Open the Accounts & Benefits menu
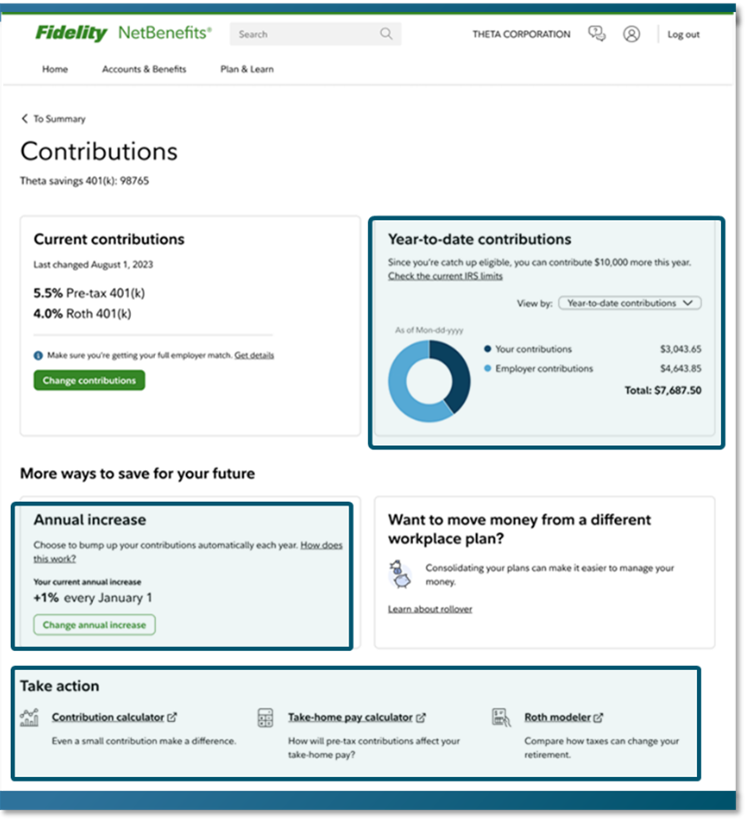The image size is (747, 821). pyautogui.click(x=144, y=69)
